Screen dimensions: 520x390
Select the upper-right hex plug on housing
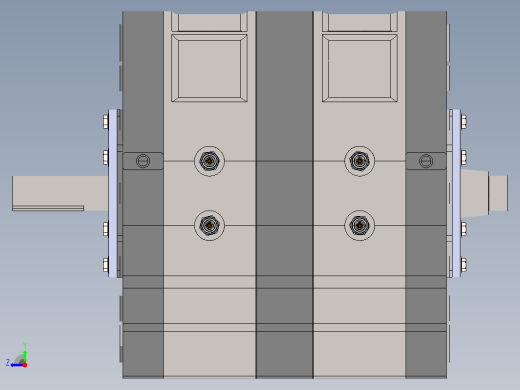[x=359, y=161]
